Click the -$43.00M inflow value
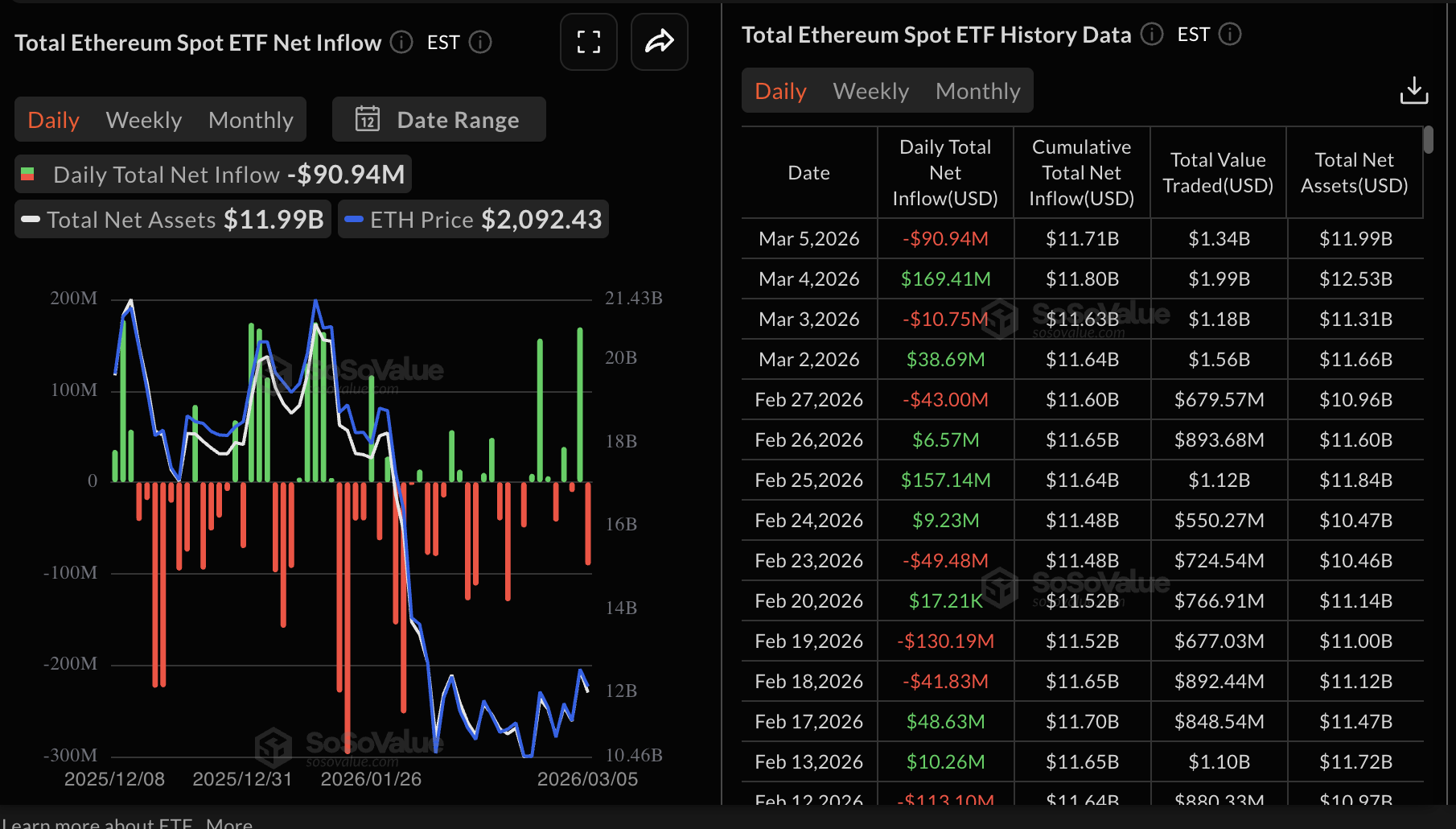 [945, 400]
